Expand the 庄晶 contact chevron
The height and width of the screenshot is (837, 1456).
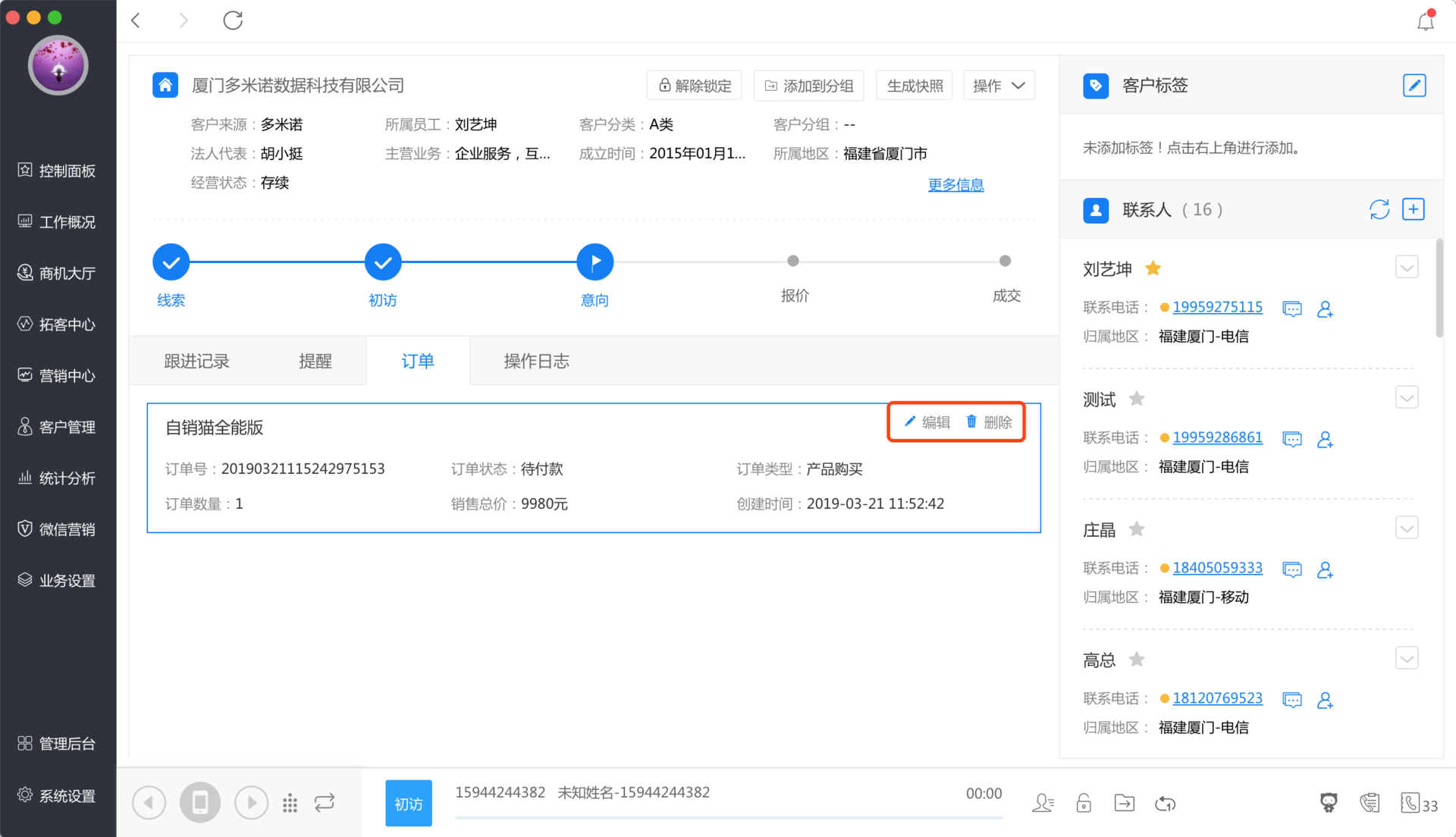tap(1407, 528)
